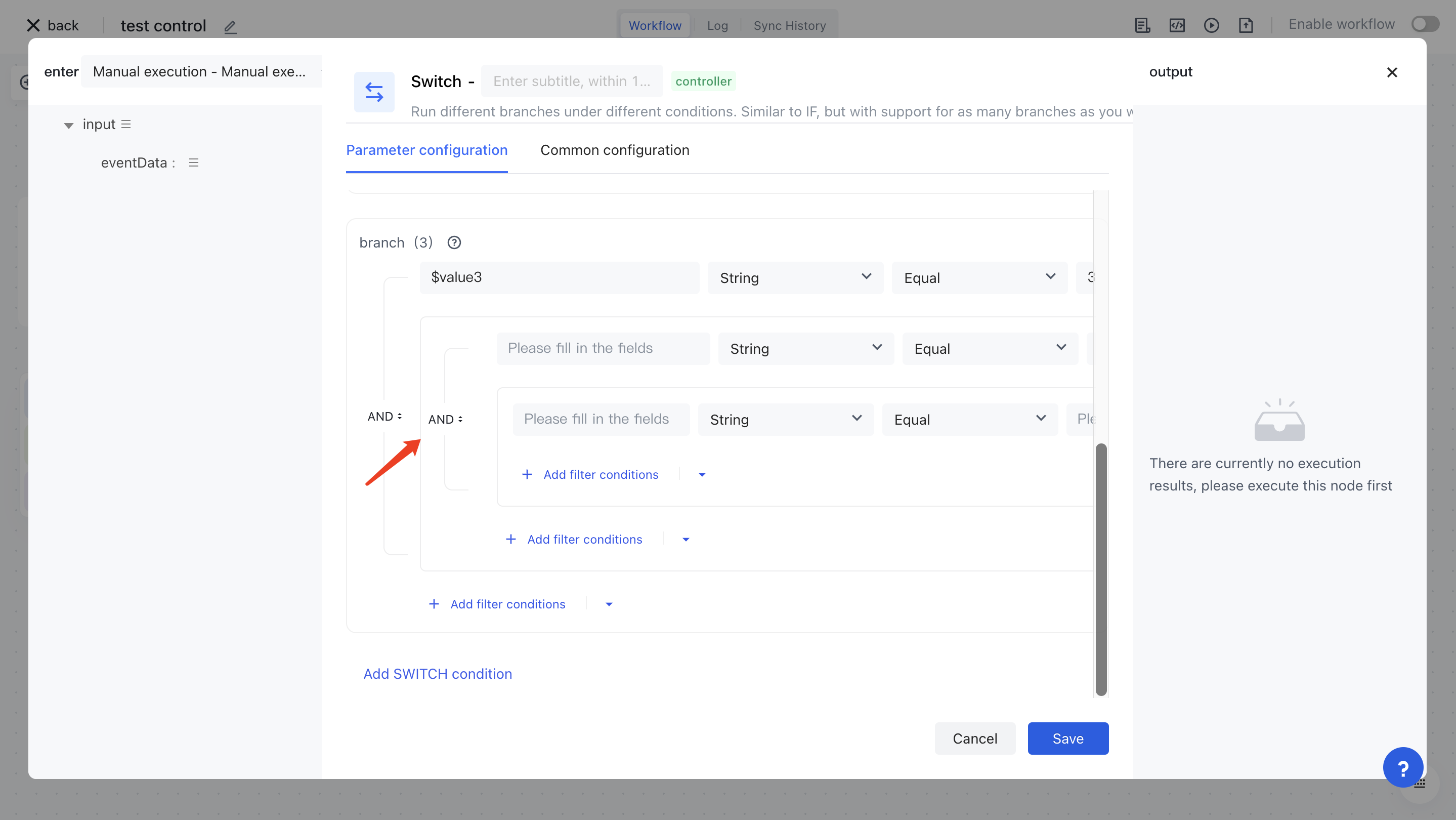Open the Equal dropdown in $value3 row

(979, 278)
